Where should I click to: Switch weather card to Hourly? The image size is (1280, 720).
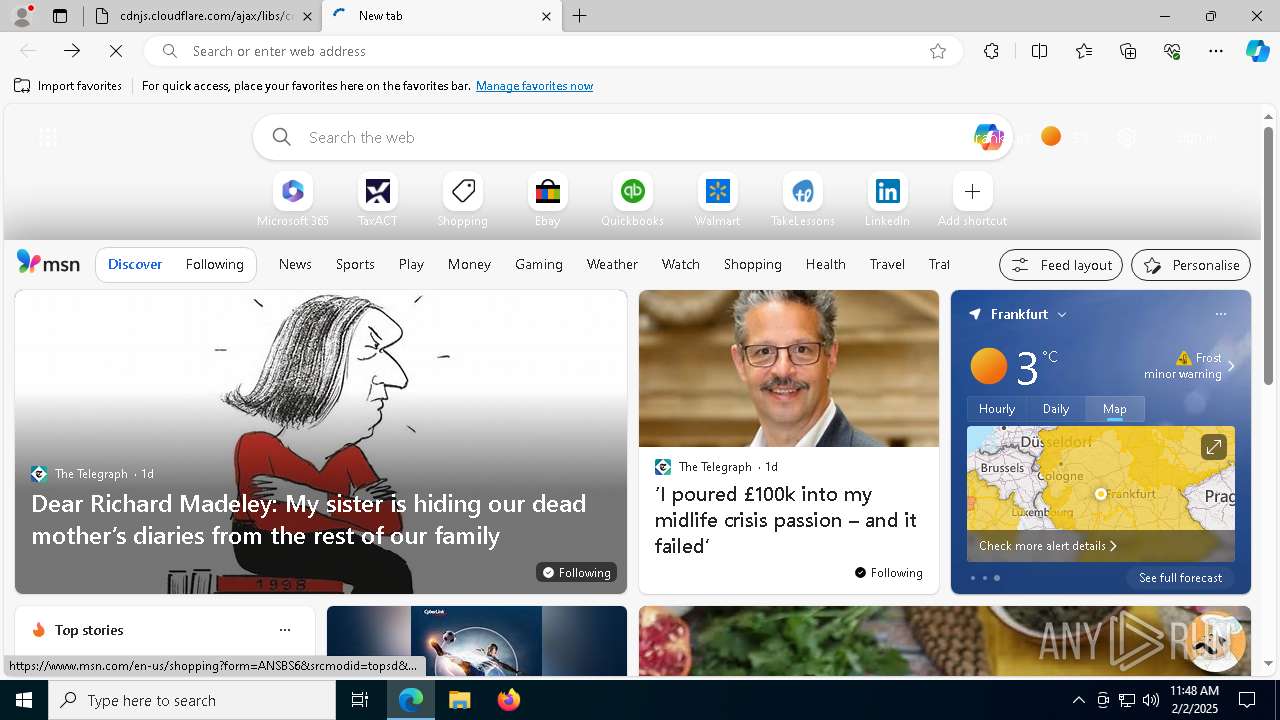(x=997, y=408)
